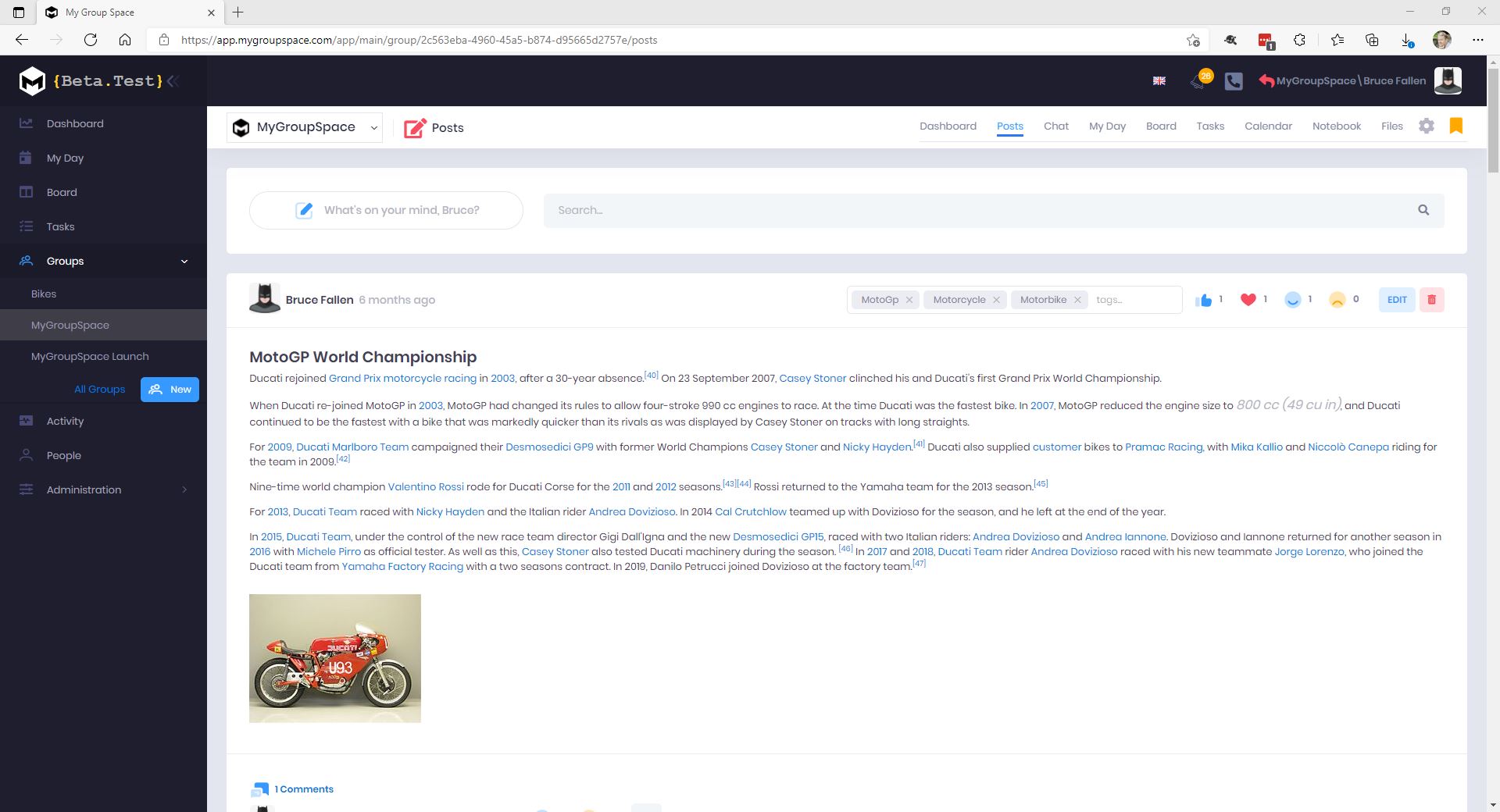Open People from the left sidebar
The height and width of the screenshot is (812, 1500).
(103, 455)
